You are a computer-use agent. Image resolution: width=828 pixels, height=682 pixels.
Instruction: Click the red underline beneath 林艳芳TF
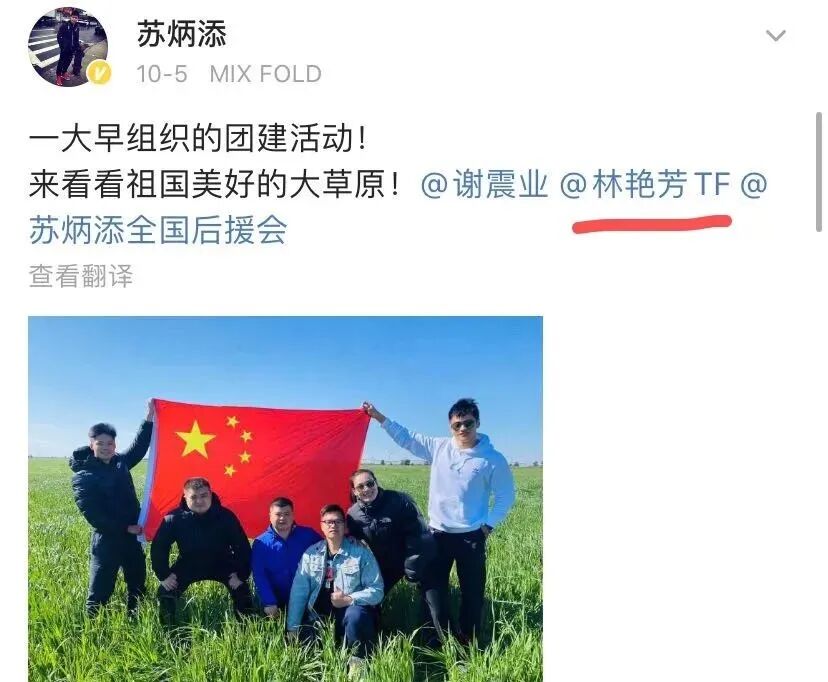652,223
